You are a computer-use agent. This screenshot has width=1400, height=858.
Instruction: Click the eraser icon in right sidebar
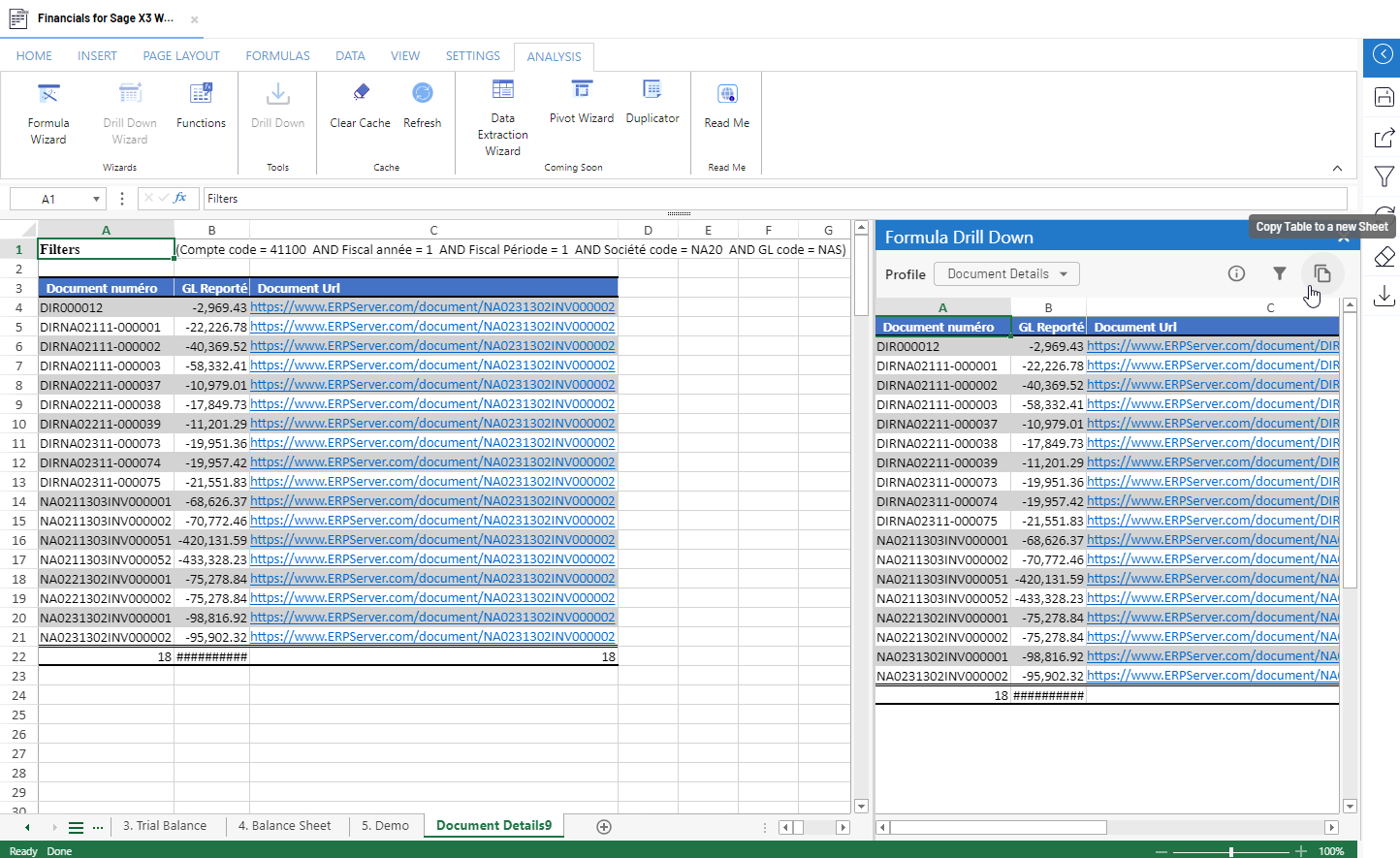pos(1384,257)
